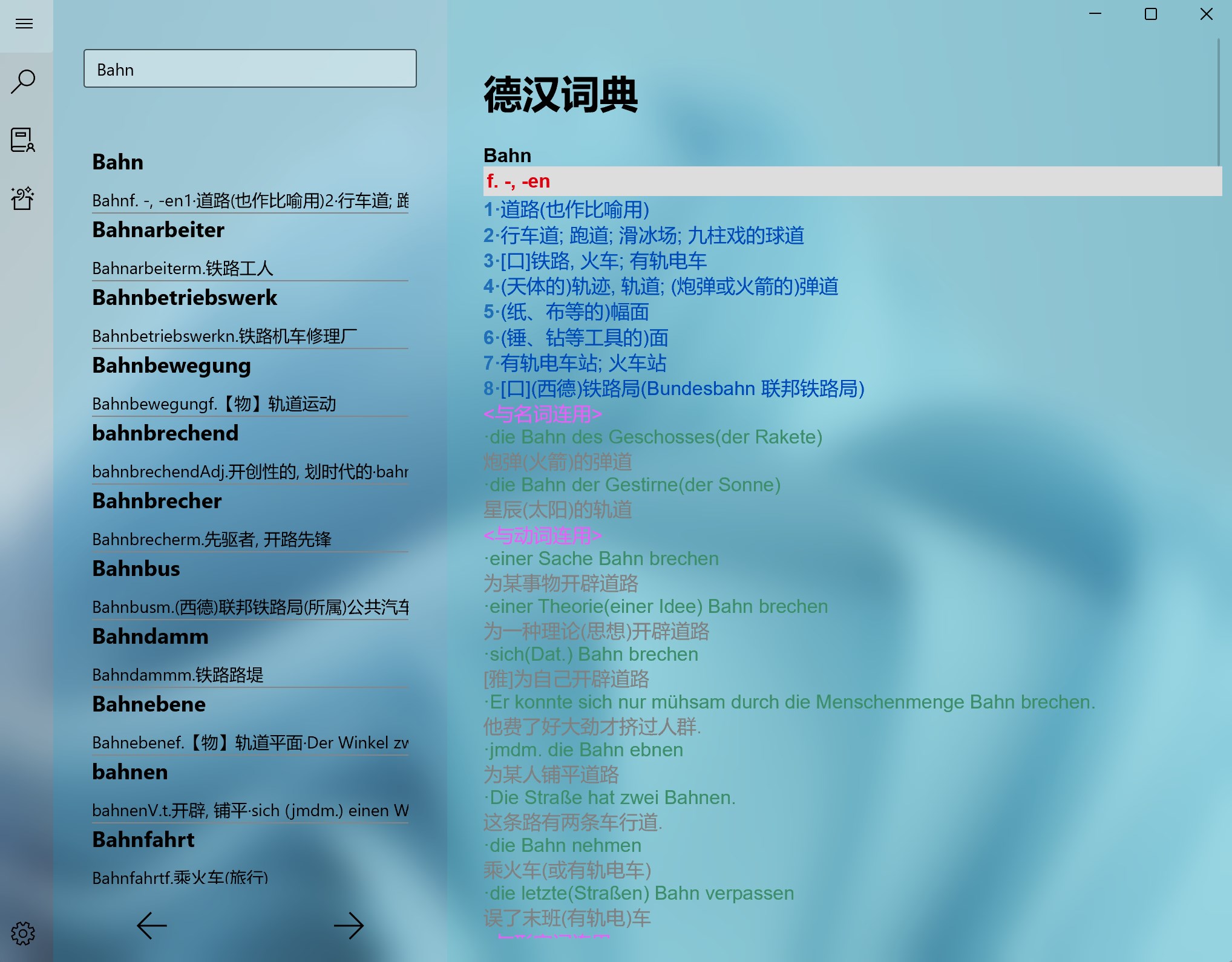Go to next results page arrow
This screenshot has height=962, width=1232.
pos(349,925)
